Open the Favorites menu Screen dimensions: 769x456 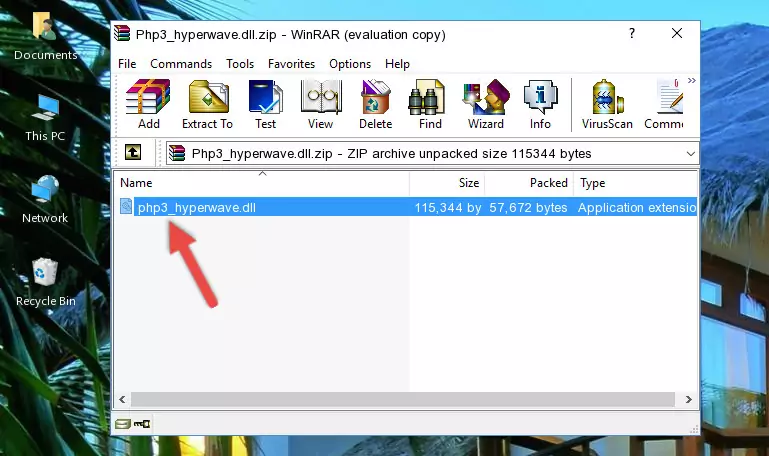point(291,64)
